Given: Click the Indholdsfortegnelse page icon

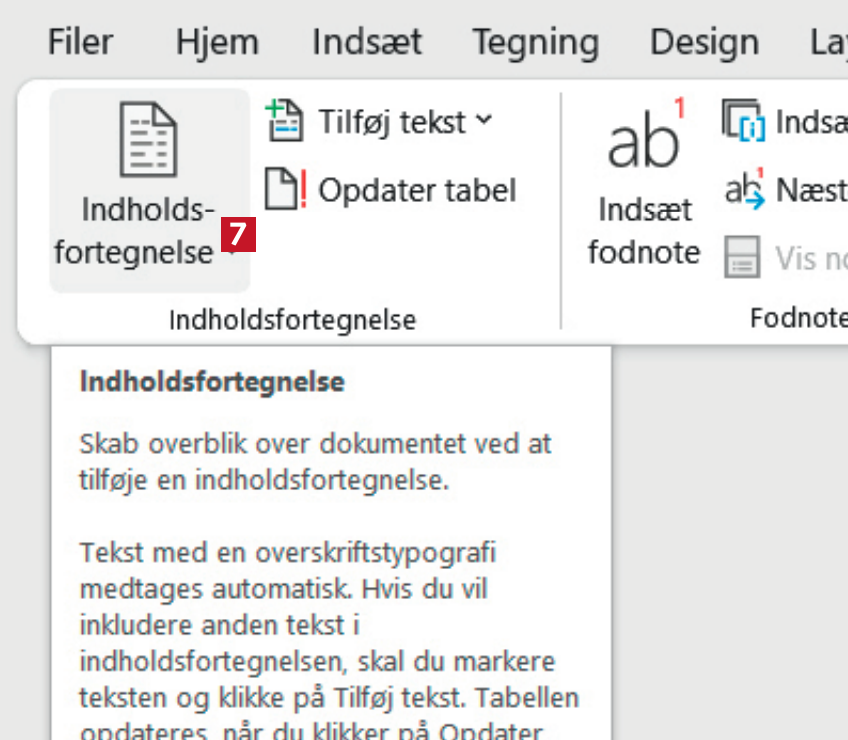Looking at the screenshot, I should click(148, 138).
